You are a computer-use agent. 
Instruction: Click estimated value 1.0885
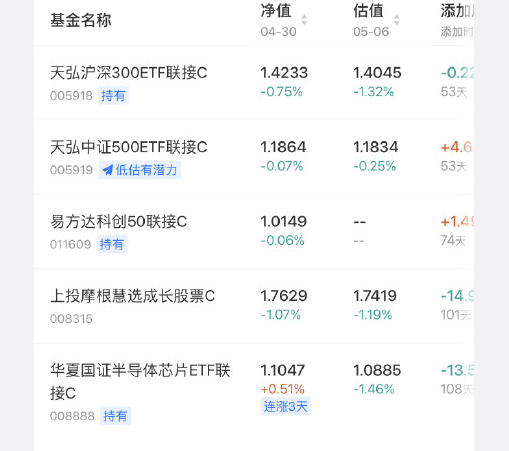pyautogui.click(x=377, y=370)
